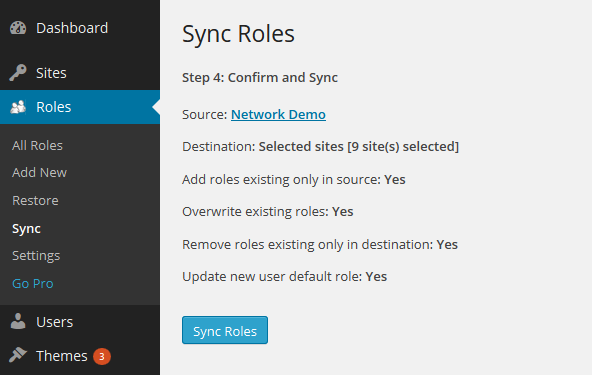
Task: Go to the All Roles submenu
Action: point(37,145)
